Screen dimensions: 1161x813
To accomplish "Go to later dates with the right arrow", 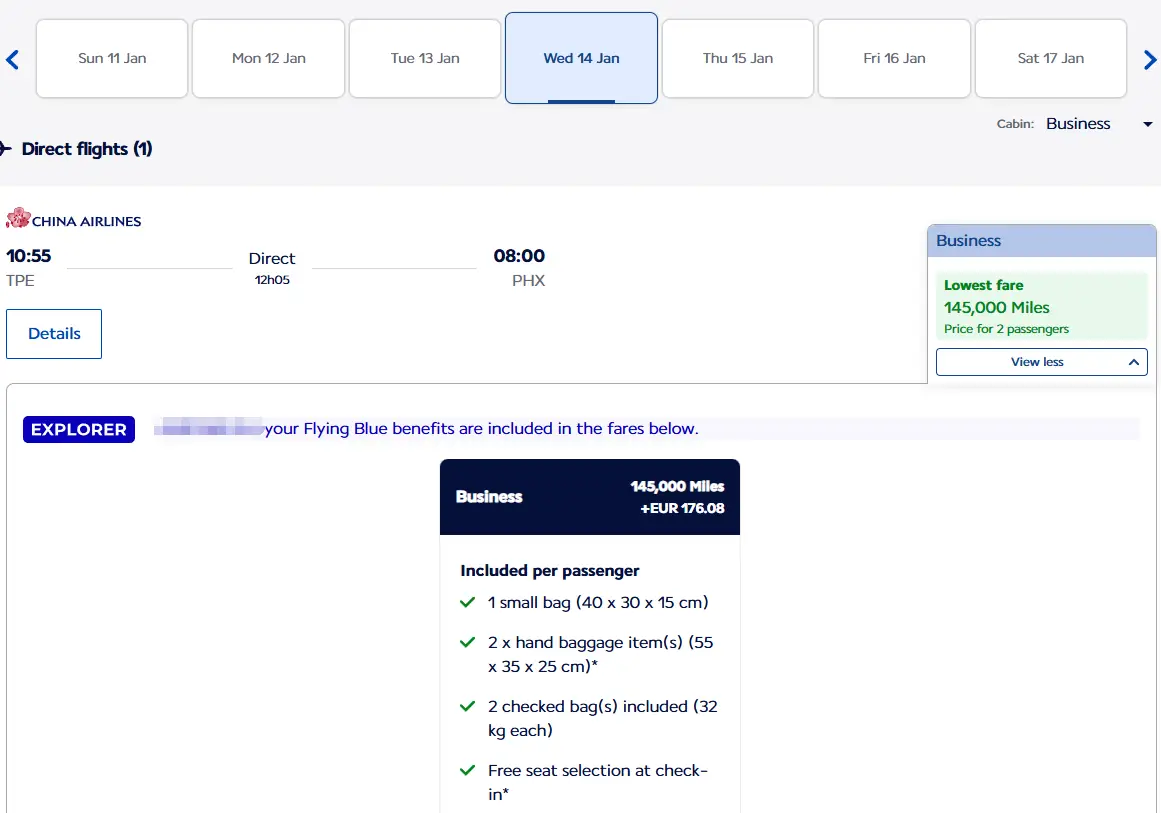I will point(1149,59).
